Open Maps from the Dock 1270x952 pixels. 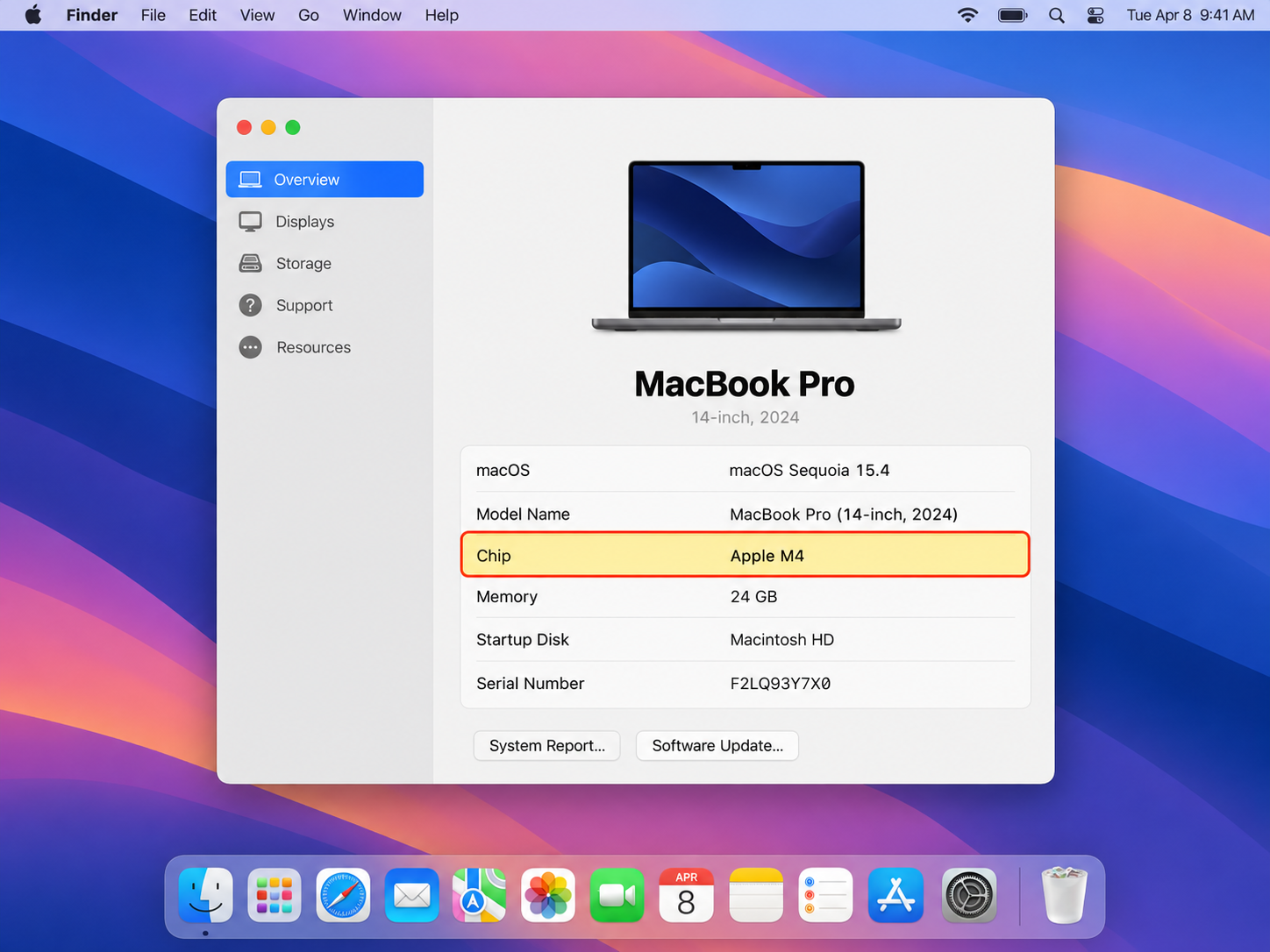(480, 896)
